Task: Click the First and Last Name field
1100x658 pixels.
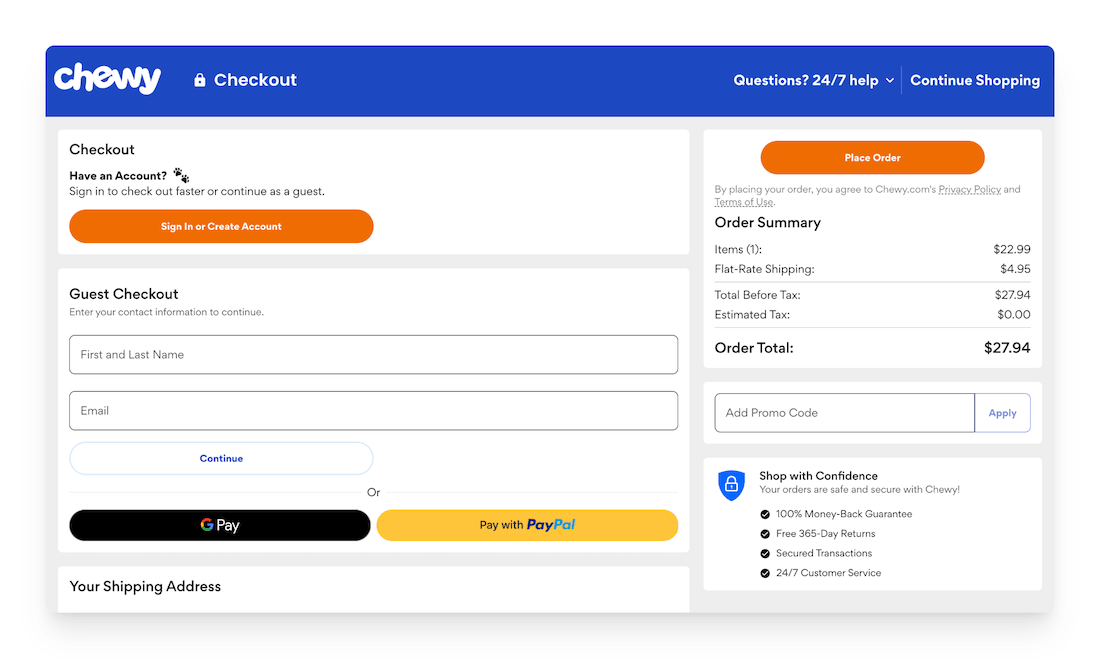Action: 373,354
